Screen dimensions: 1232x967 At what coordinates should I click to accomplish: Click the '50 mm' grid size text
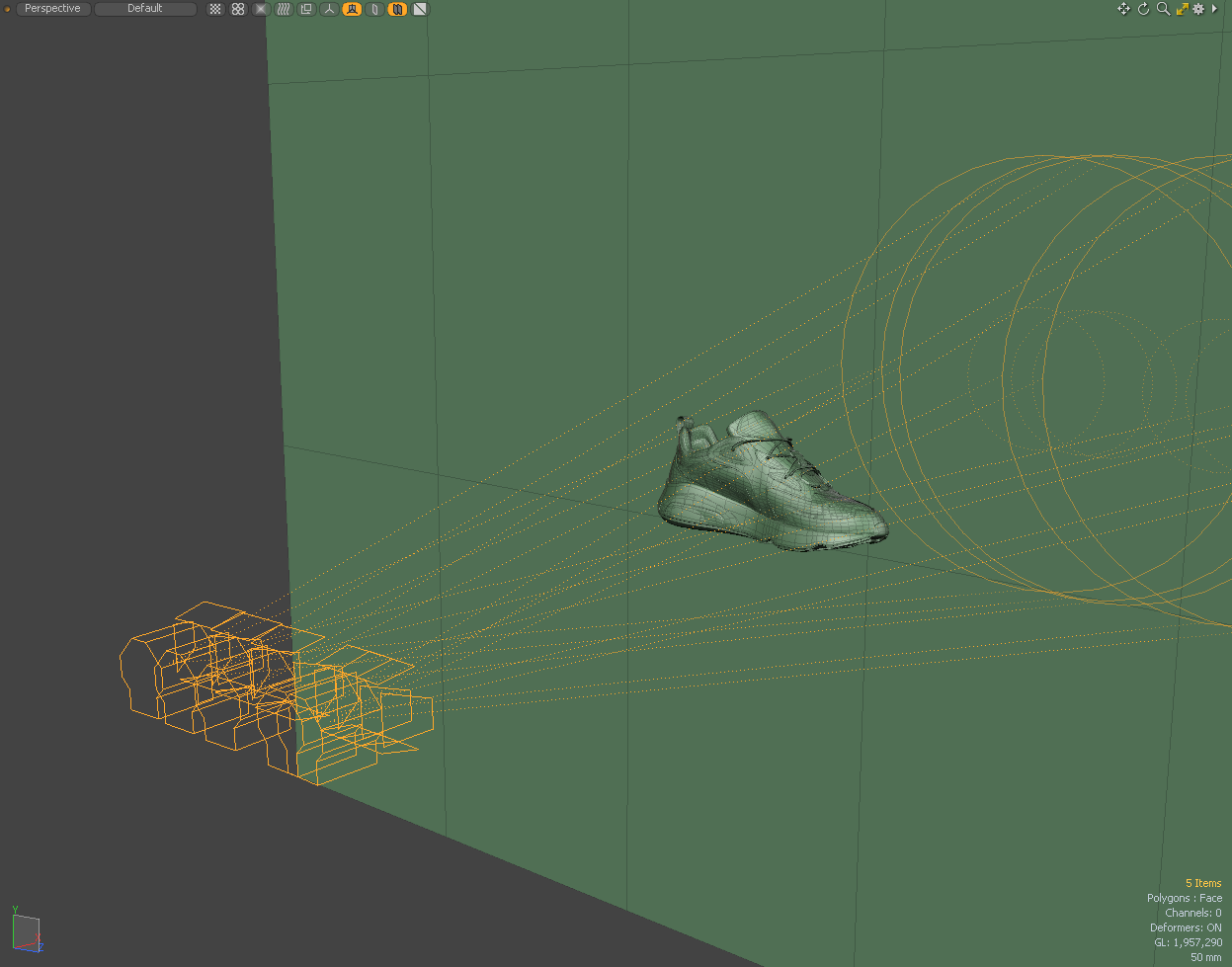point(1206,957)
